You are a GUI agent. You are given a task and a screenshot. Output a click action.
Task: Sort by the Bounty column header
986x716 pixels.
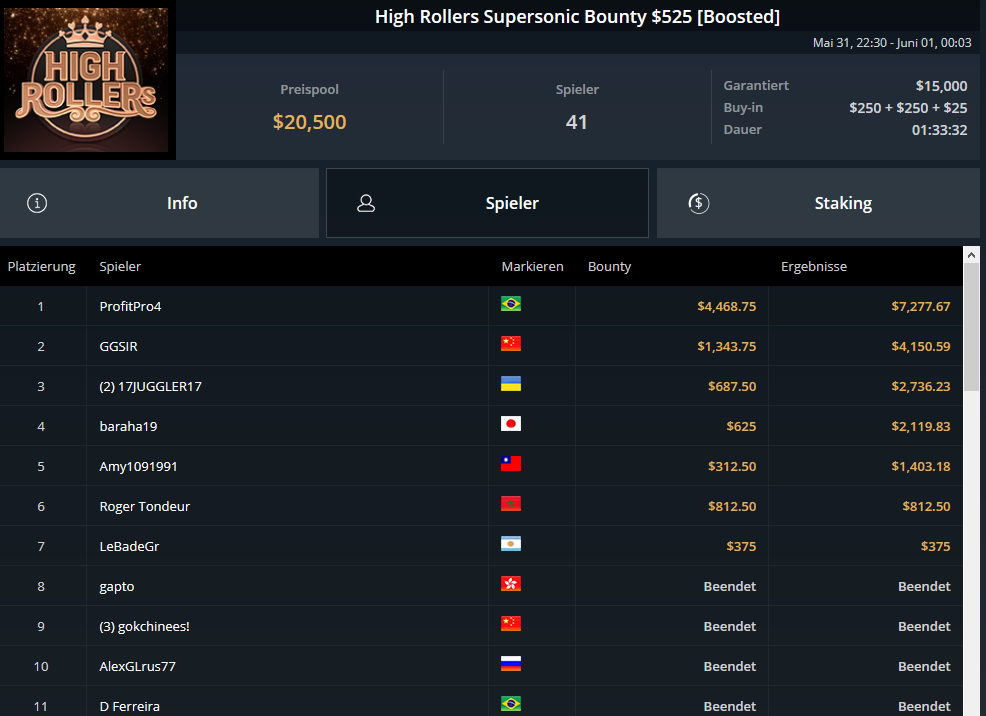point(609,267)
